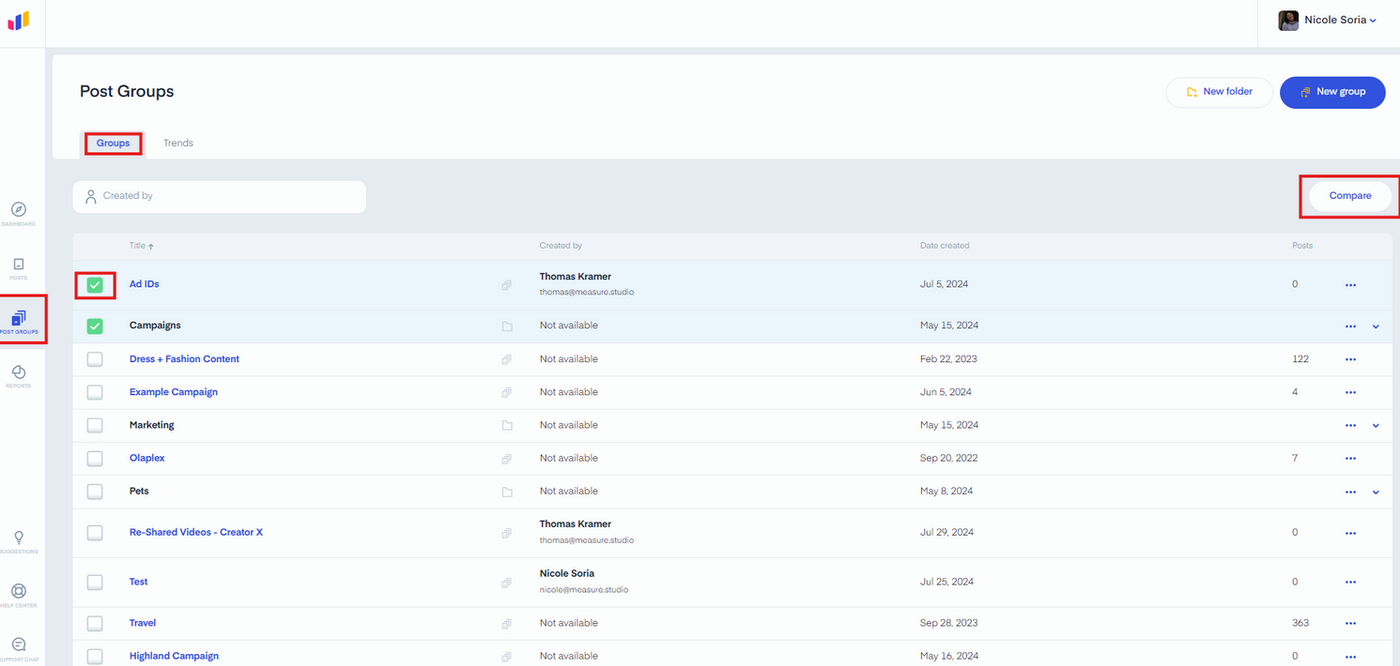The width and height of the screenshot is (1400, 666).
Task: Click the Campaigns folder title
Action: pyautogui.click(x=155, y=326)
